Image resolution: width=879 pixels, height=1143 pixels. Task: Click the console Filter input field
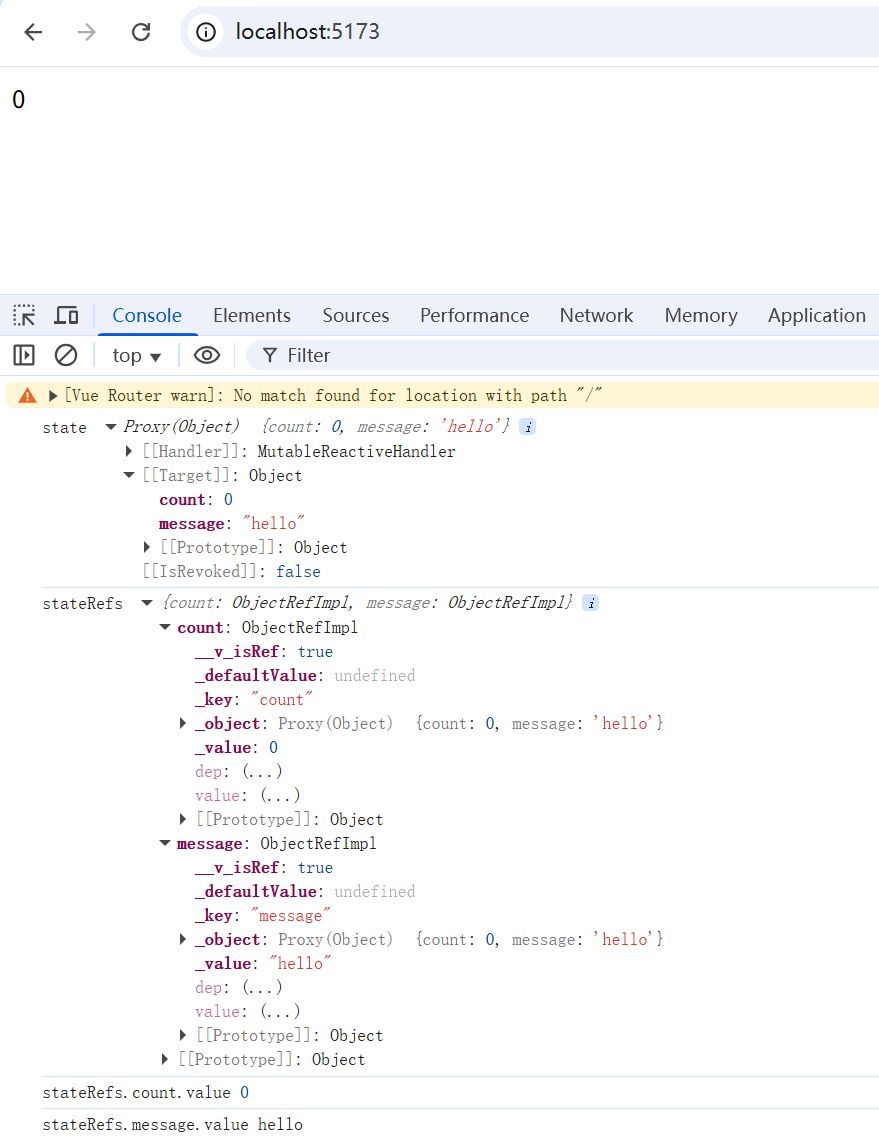coord(562,356)
